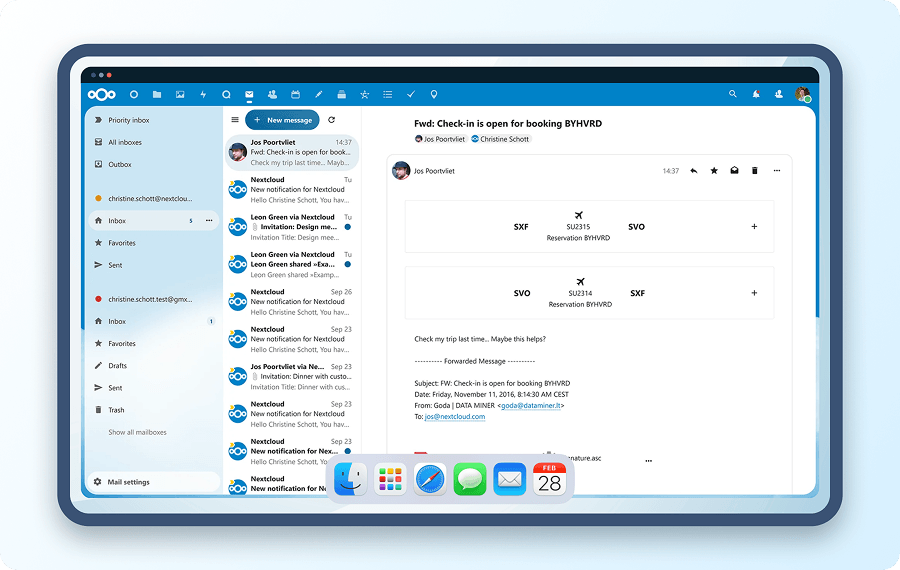Expand the SXF to SVO flight details
Viewport: 900px width, 570px height.
pos(754,227)
